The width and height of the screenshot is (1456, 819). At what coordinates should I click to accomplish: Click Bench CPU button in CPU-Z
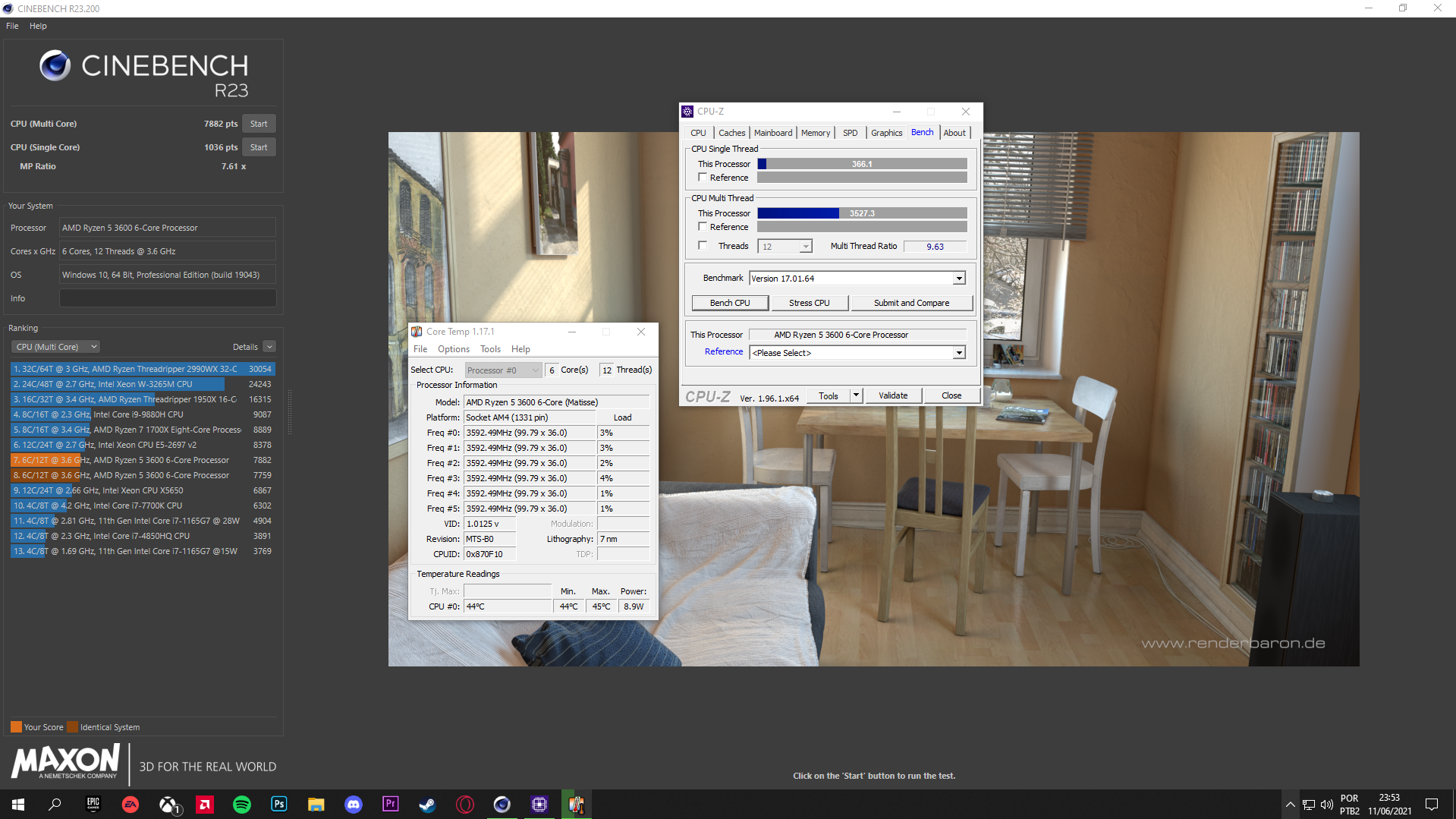coord(730,303)
